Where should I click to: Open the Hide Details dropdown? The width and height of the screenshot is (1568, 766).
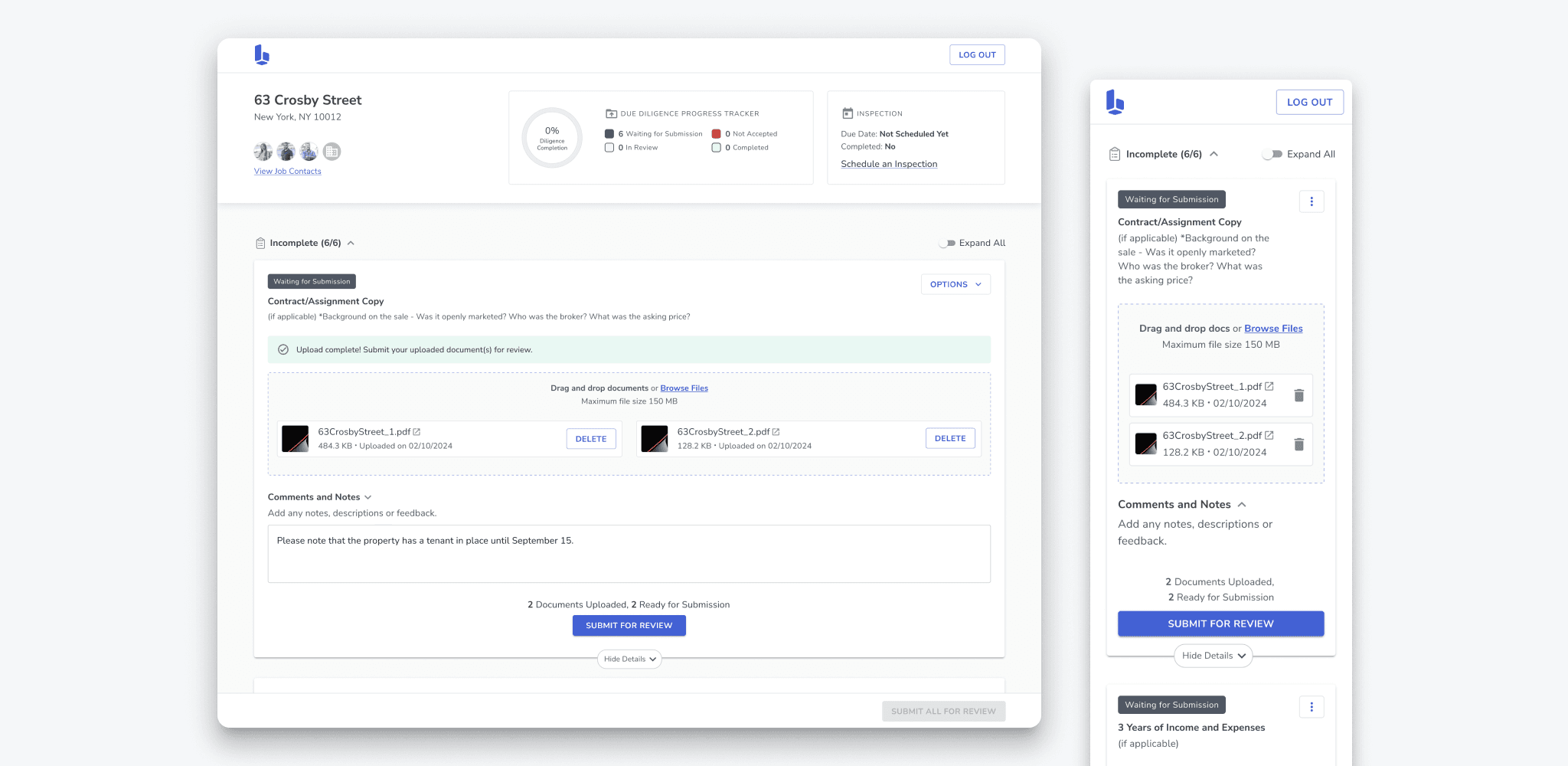pos(629,659)
